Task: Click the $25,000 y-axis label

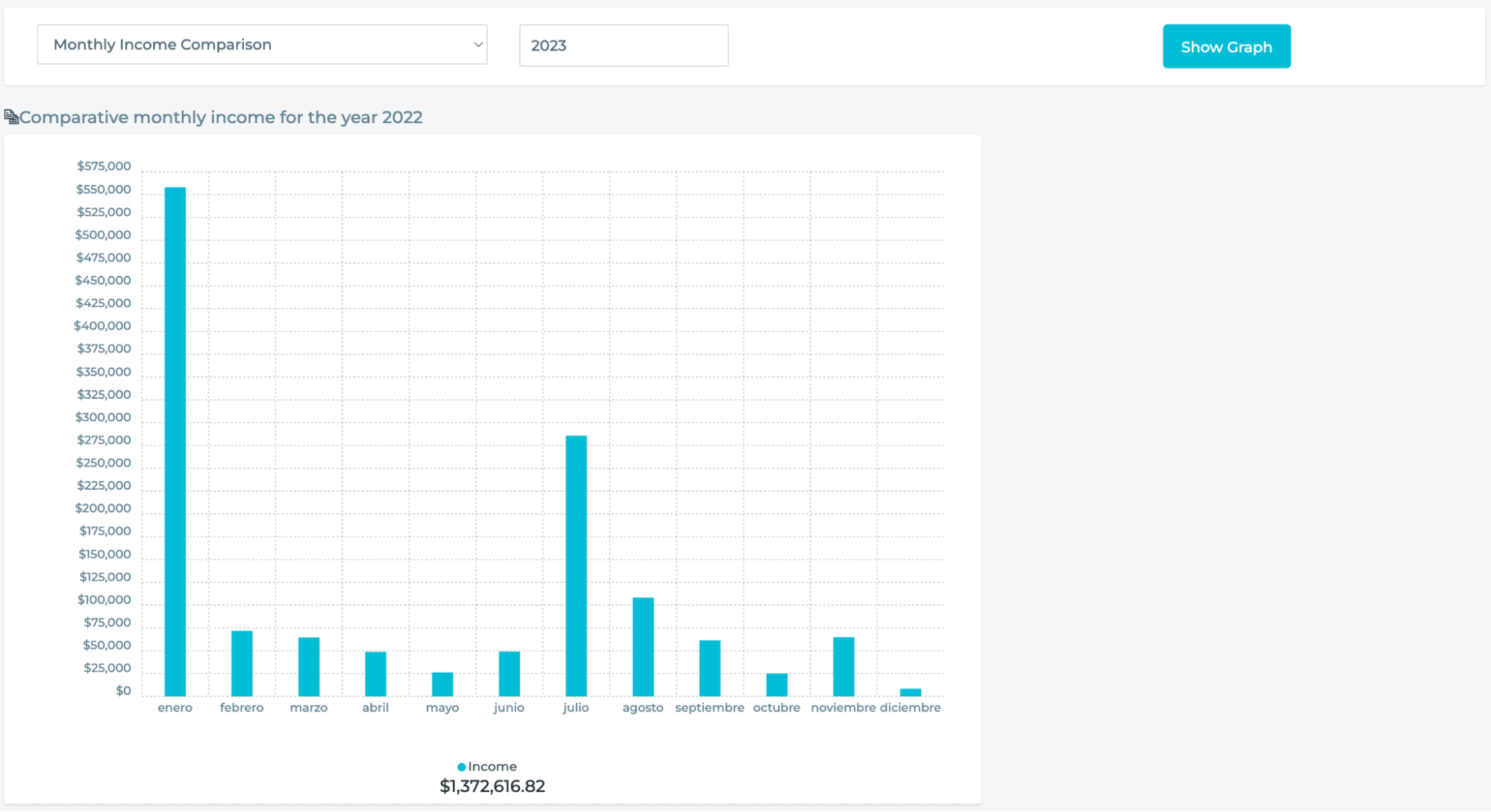Action: click(107, 668)
